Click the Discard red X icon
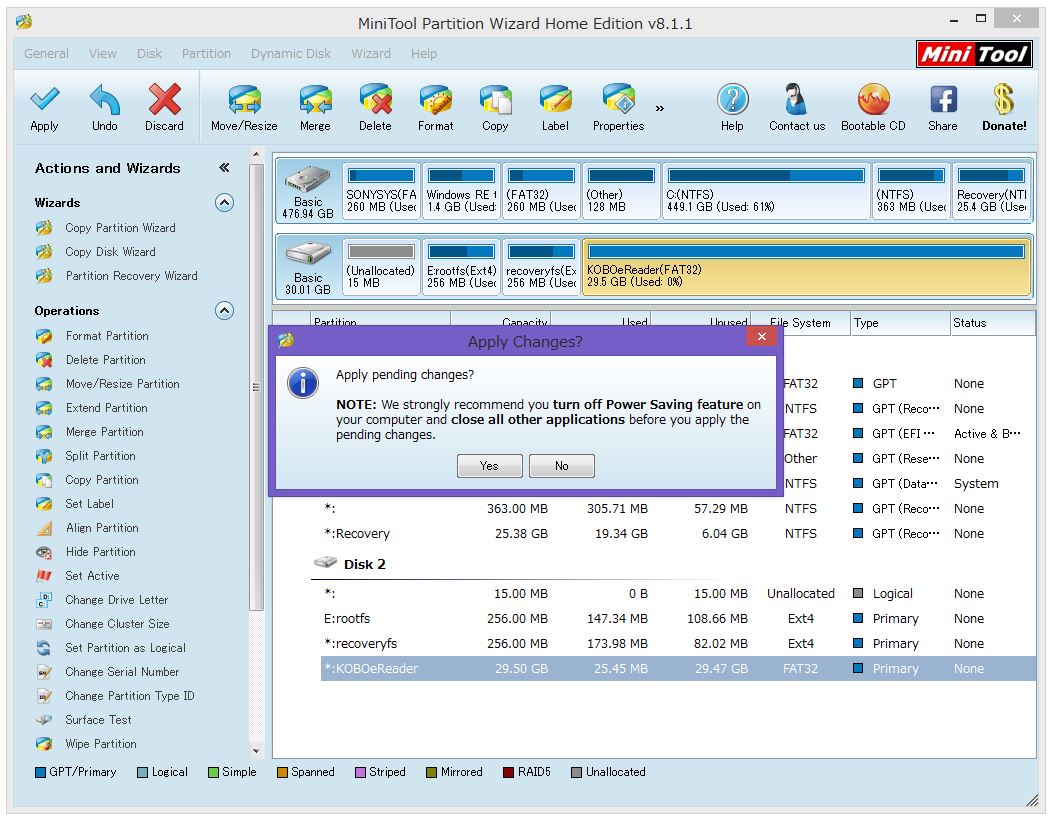The height and width of the screenshot is (822, 1052). tap(164, 99)
